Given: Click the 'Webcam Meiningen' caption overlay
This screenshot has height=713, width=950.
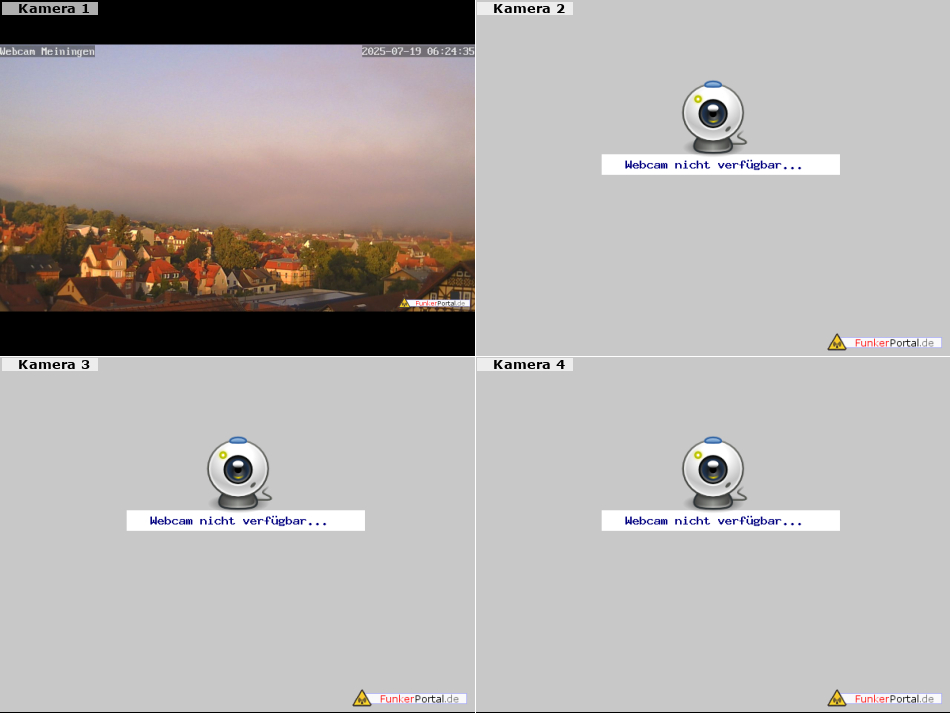Looking at the screenshot, I should (47, 51).
